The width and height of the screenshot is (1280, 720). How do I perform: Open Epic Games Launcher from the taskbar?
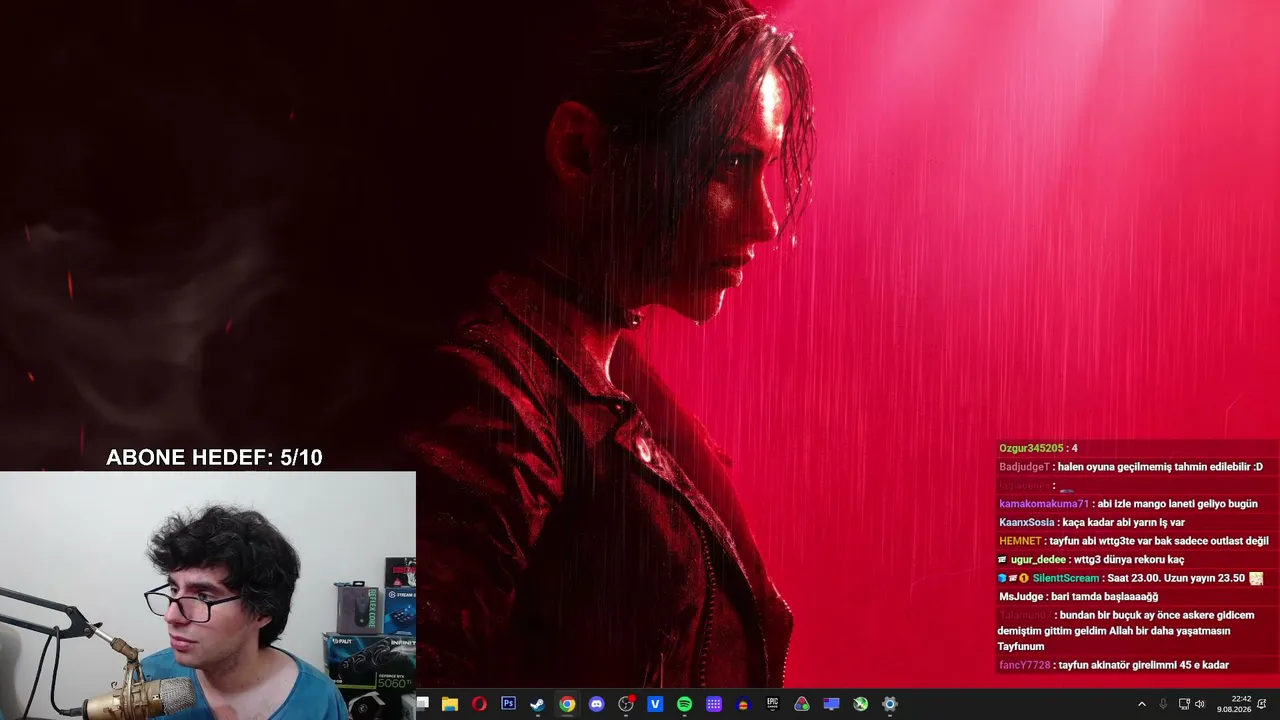coord(772,704)
